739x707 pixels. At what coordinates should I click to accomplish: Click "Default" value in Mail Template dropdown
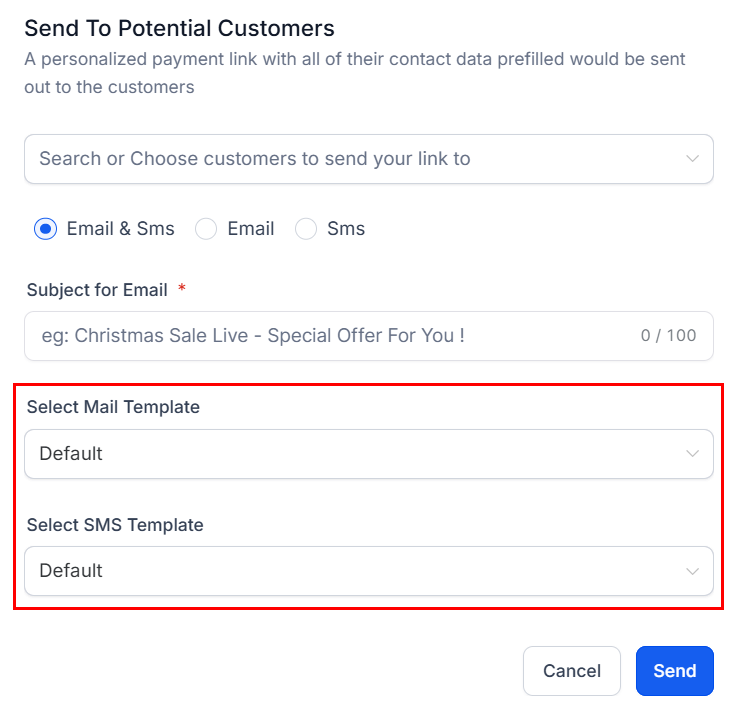point(71,454)
